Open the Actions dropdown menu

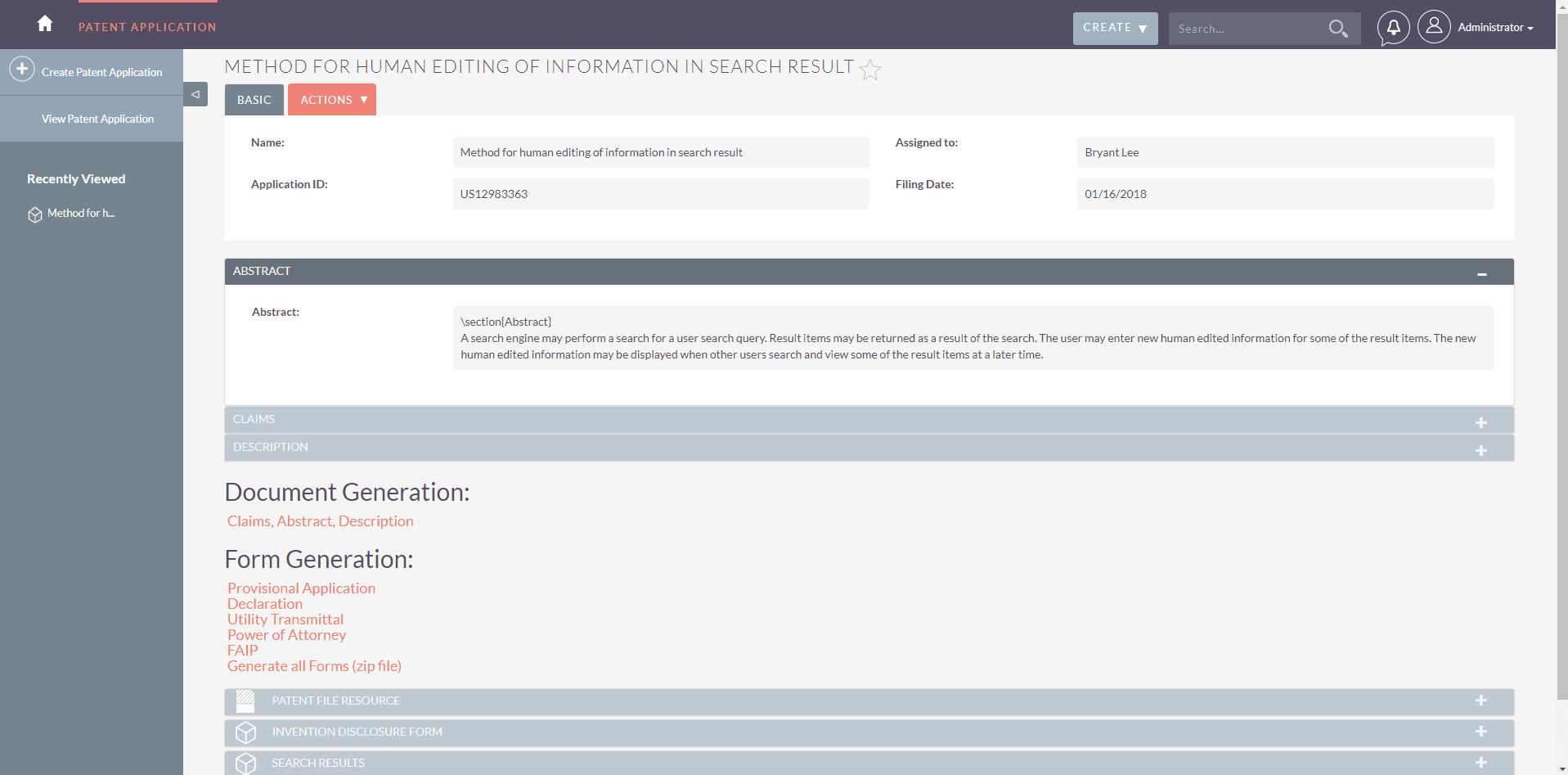coord(332,100)
